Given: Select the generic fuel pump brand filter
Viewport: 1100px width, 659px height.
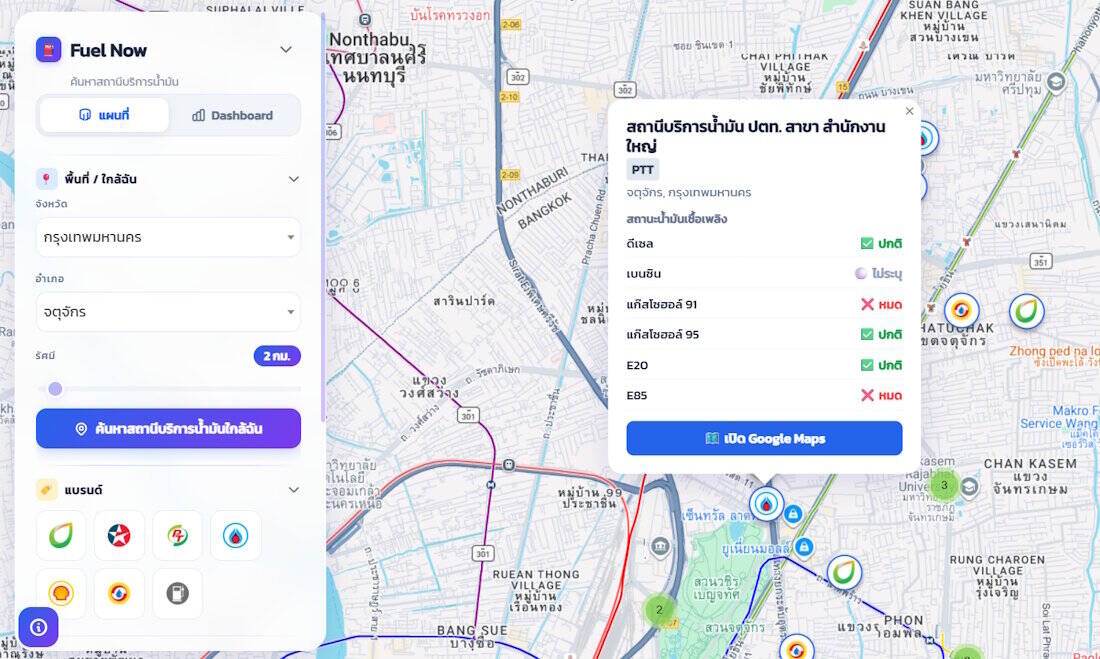Looking at the screenshot, I should click(x=177, y=594).
